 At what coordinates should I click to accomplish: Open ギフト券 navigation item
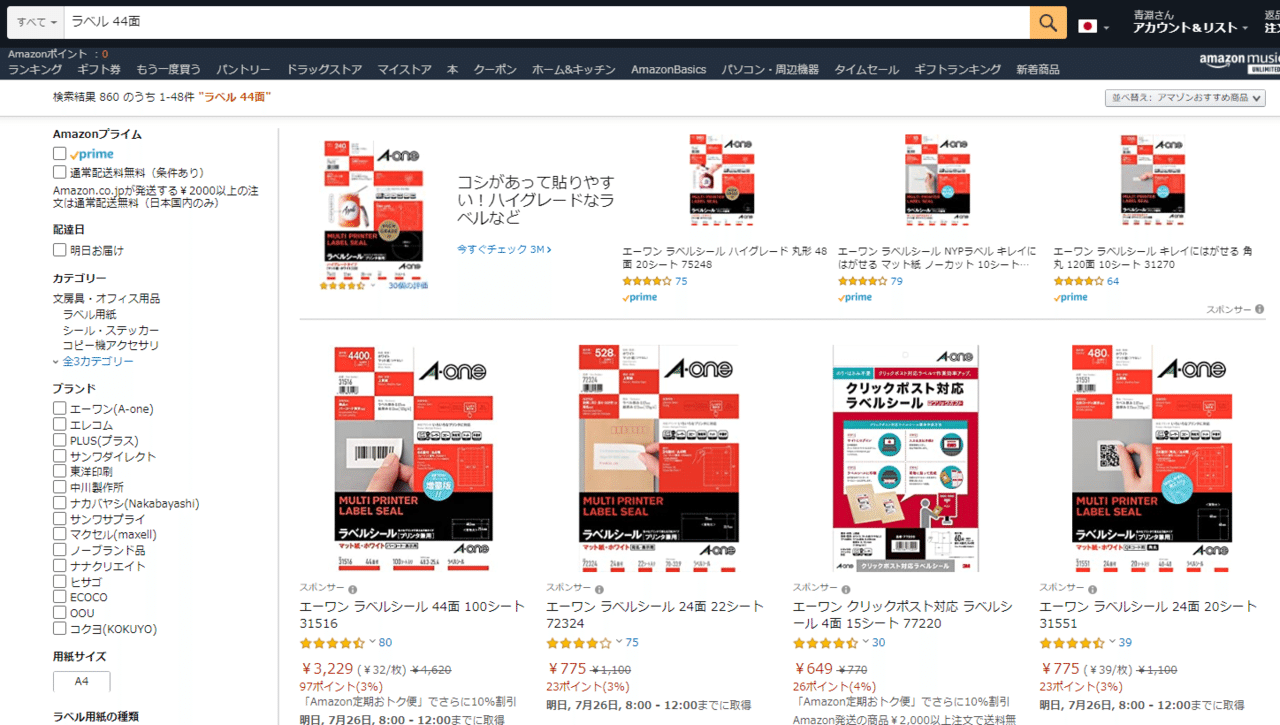click(x=99, y=69)
